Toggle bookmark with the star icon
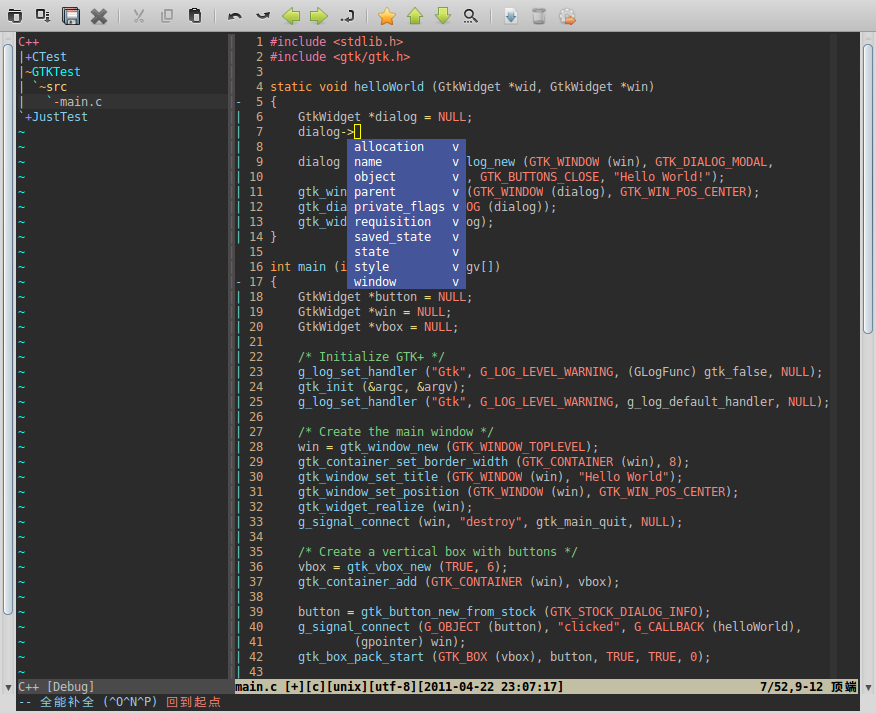 (x=387, y=16)
